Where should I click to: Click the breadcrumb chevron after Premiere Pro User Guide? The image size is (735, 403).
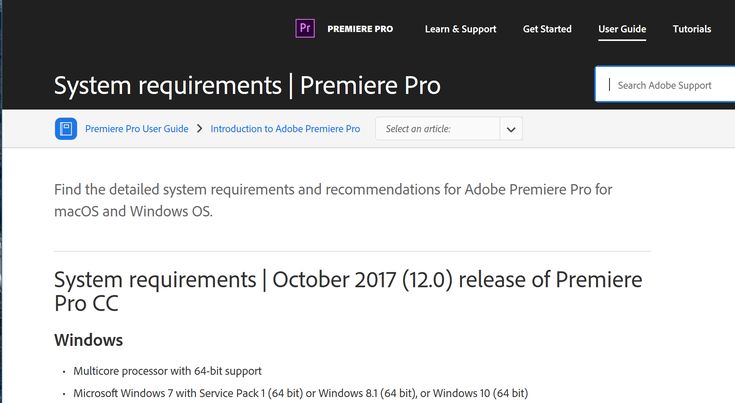point(200,128)
